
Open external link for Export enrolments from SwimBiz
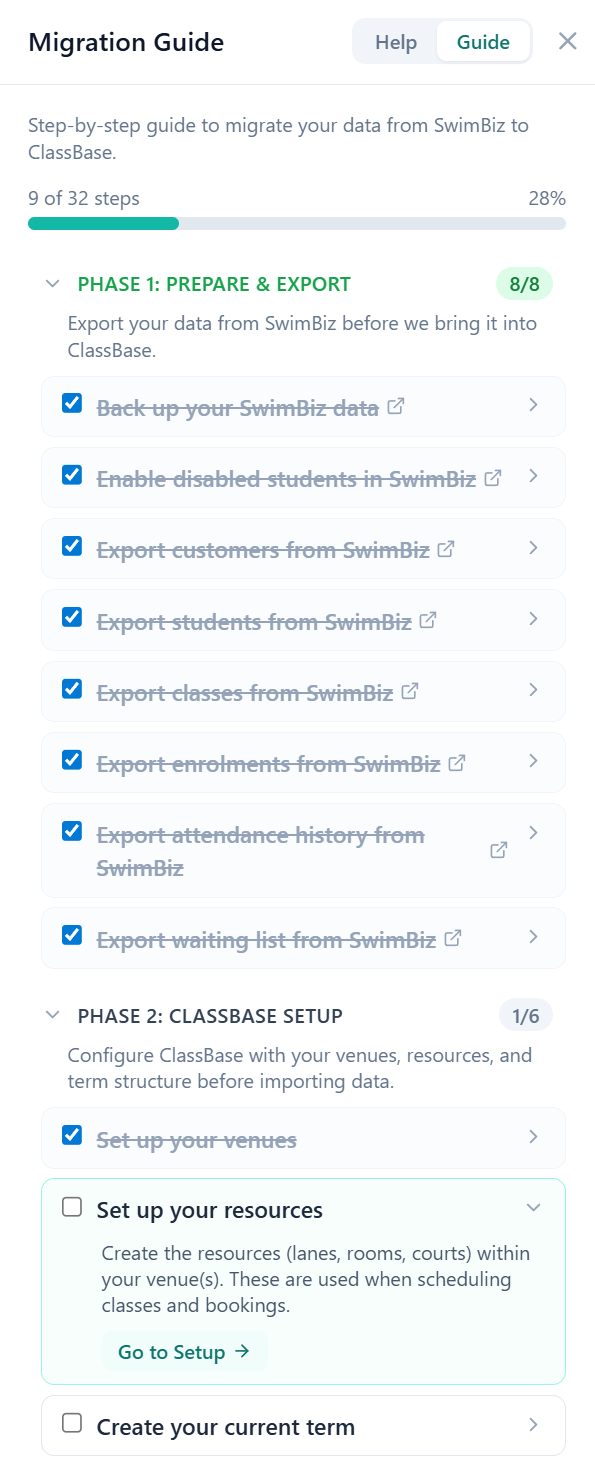click(457, 762)
